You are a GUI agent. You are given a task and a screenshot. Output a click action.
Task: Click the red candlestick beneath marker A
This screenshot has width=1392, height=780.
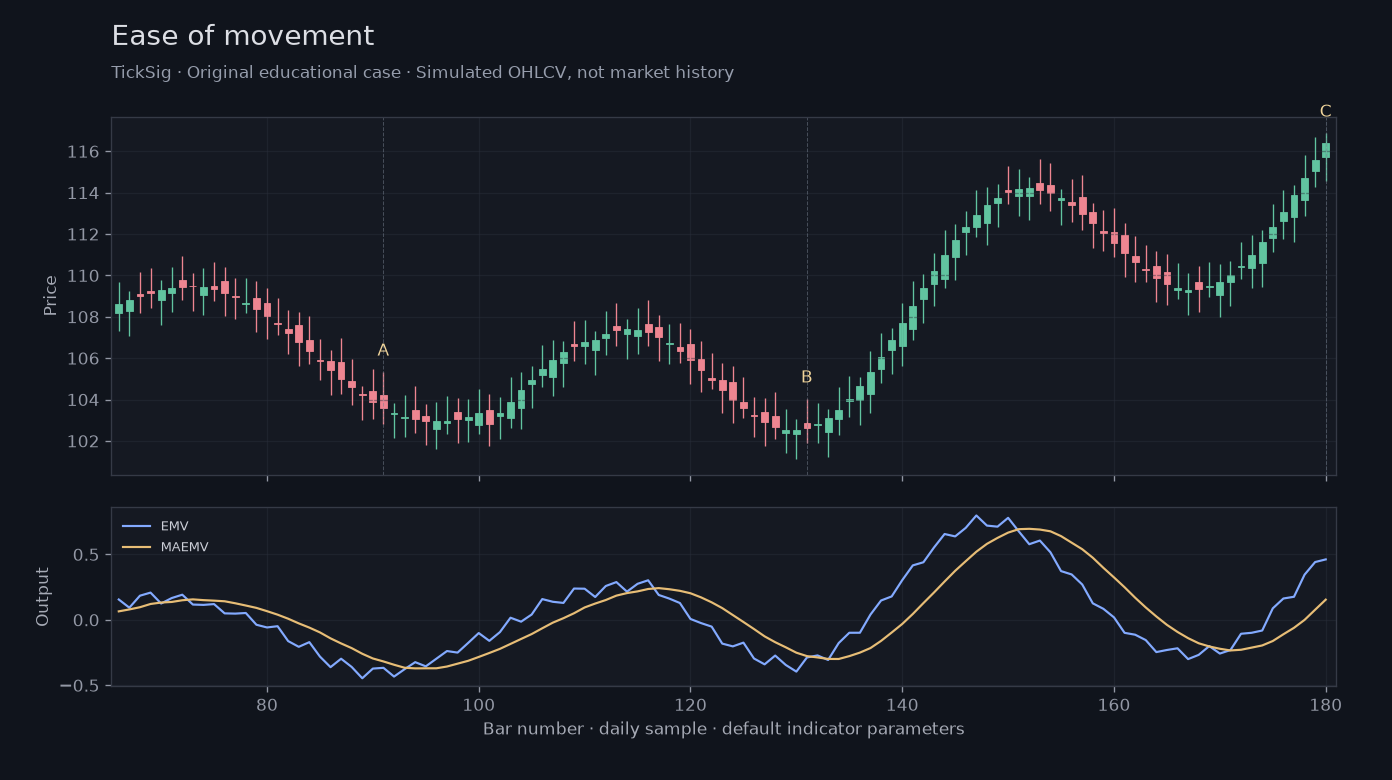383,402
